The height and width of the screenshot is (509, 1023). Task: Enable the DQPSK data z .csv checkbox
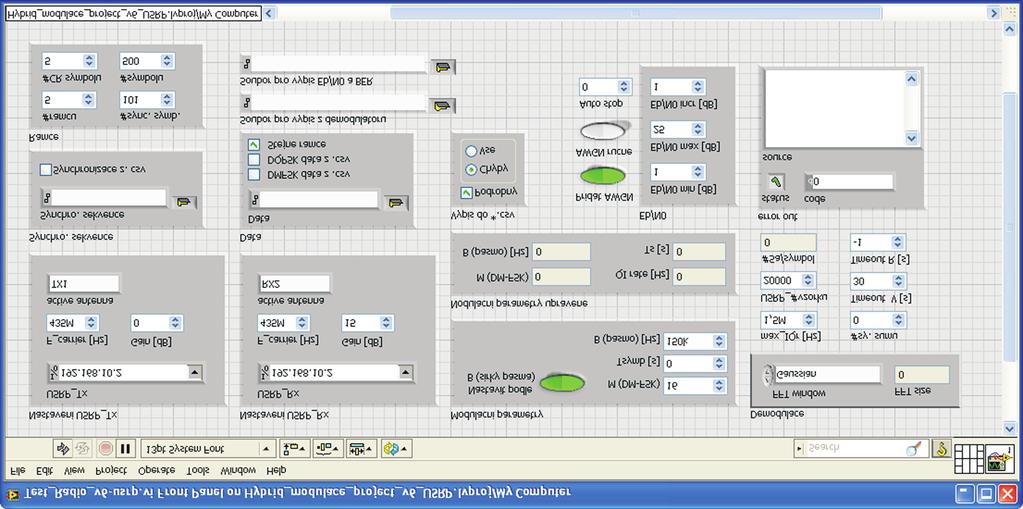pyautogui.click(x=254, y=160)
